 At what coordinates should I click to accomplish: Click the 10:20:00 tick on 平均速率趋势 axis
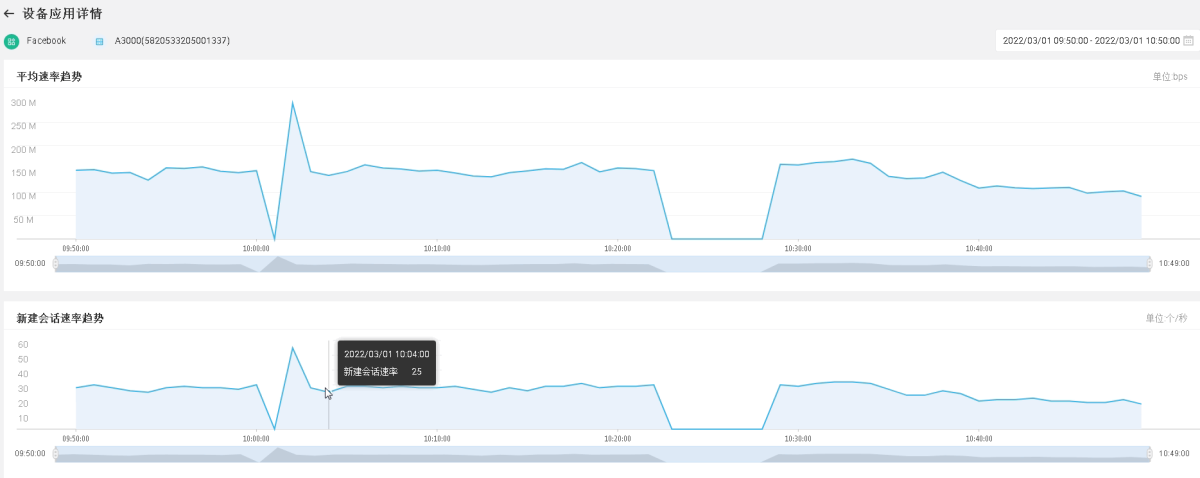tap(618, 247)
